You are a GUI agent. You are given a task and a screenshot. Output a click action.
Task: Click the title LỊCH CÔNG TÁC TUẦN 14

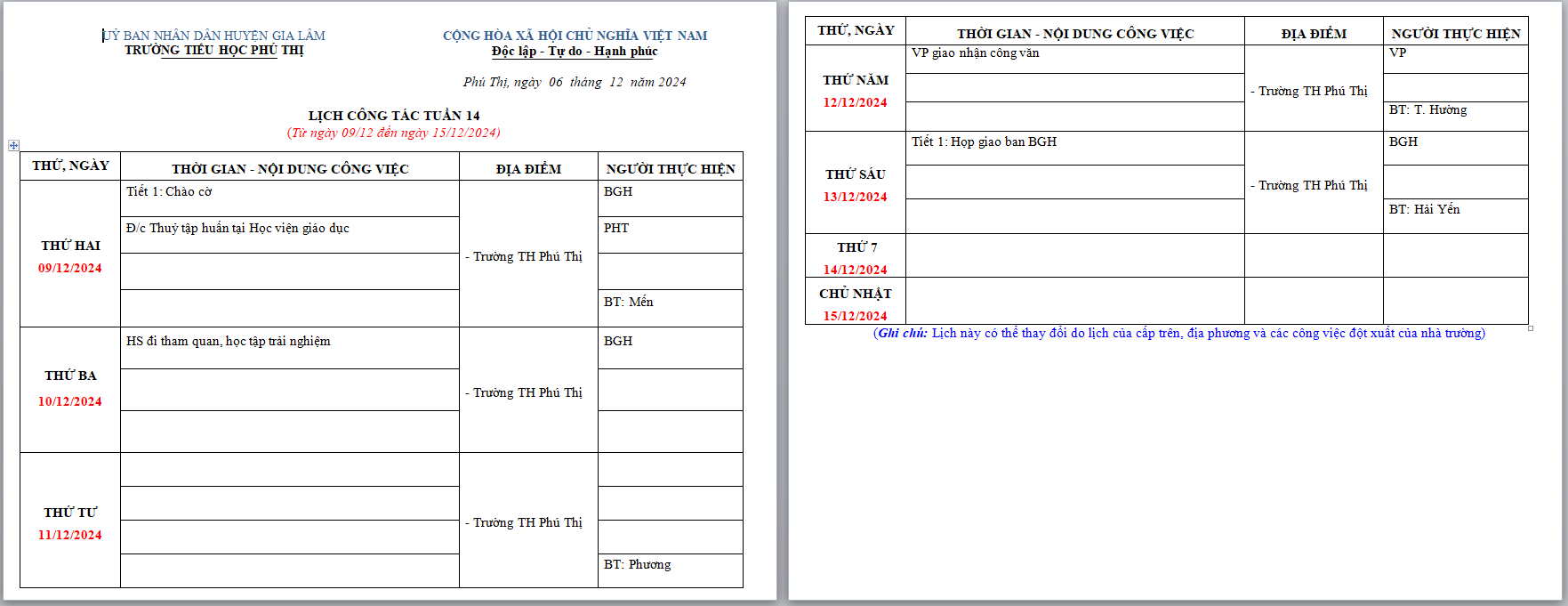[x=394, y=116]
